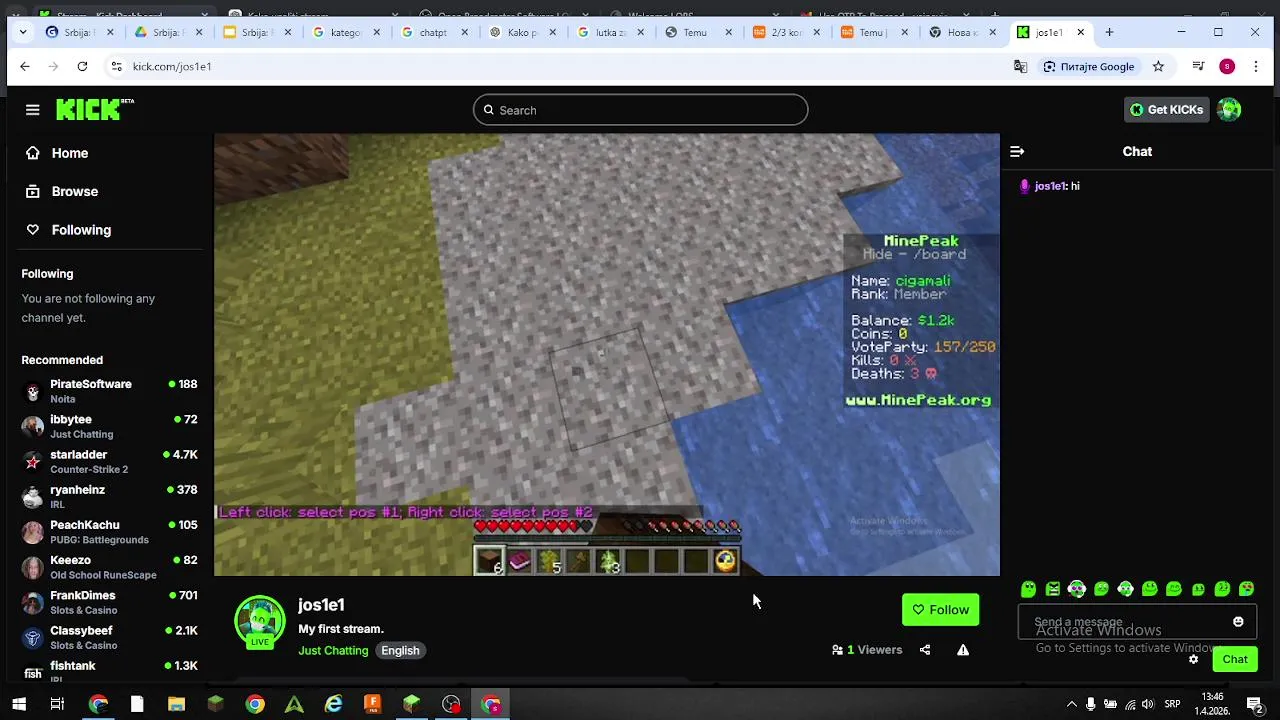The image size is (1280, 720).
Task: Share the stream via share icon
Action: [925, 650]
